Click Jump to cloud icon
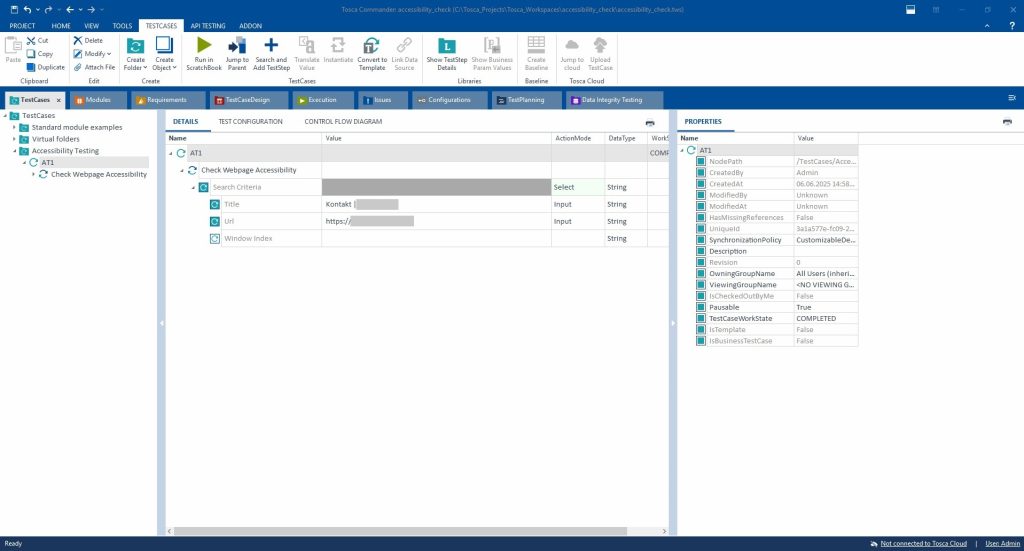Image resolution: width=1024 pixels, height=551 pixels. pos(571,45)
